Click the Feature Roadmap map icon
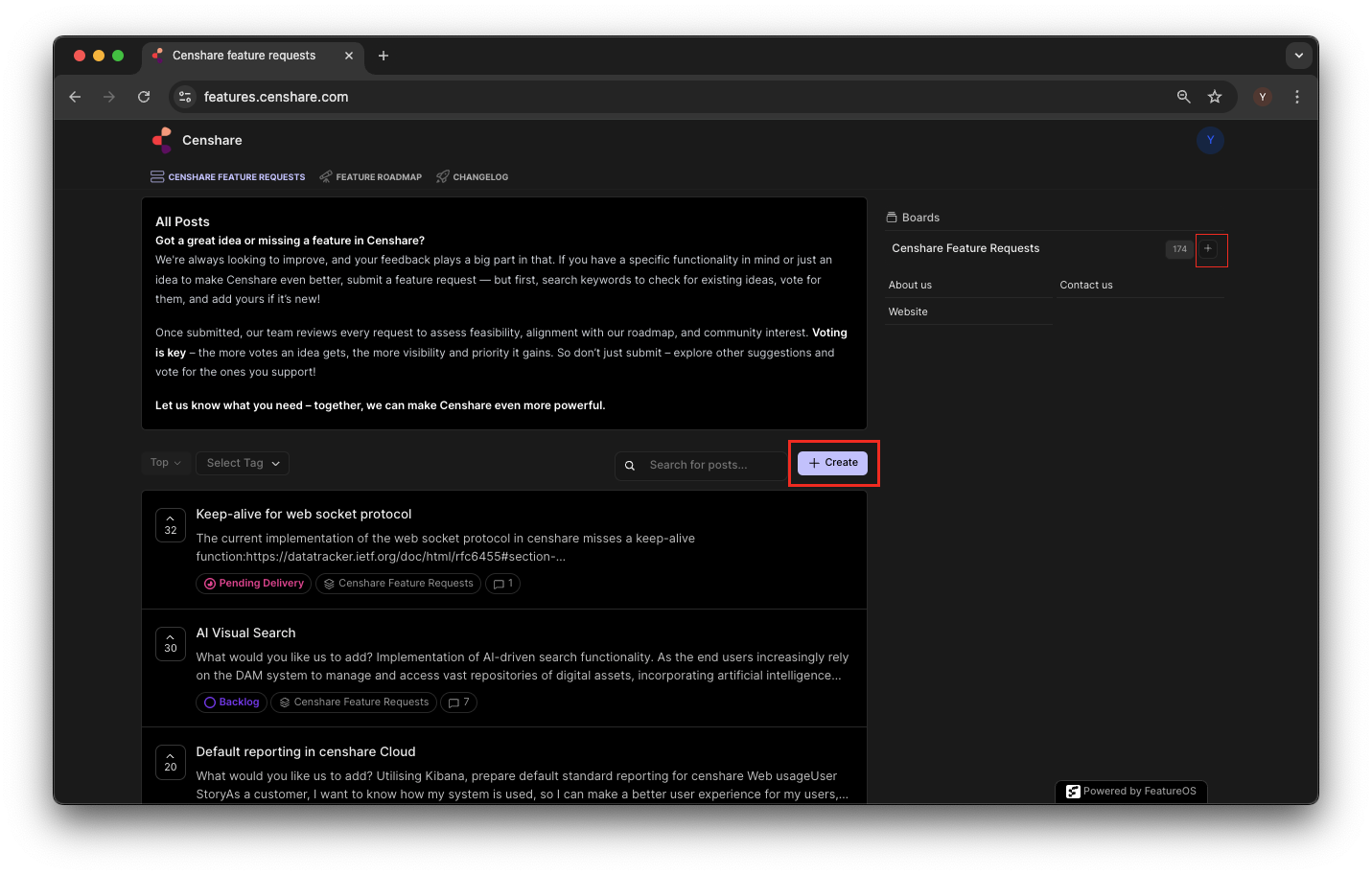Screen dimensions: 1372x875 pyautogui.click(x=326, y=176)
